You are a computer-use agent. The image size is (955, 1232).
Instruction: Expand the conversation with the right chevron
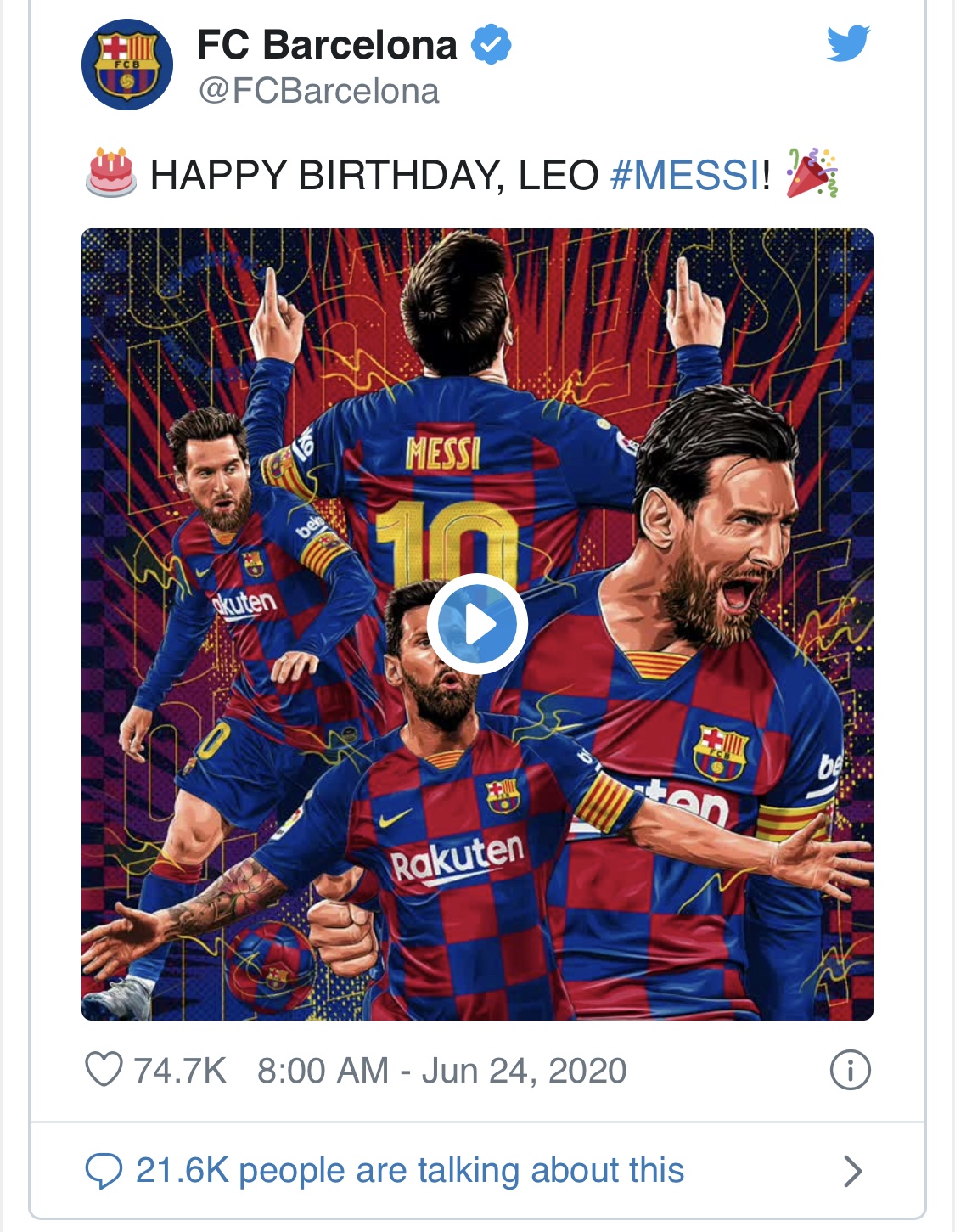click(x=852, y=1171)
